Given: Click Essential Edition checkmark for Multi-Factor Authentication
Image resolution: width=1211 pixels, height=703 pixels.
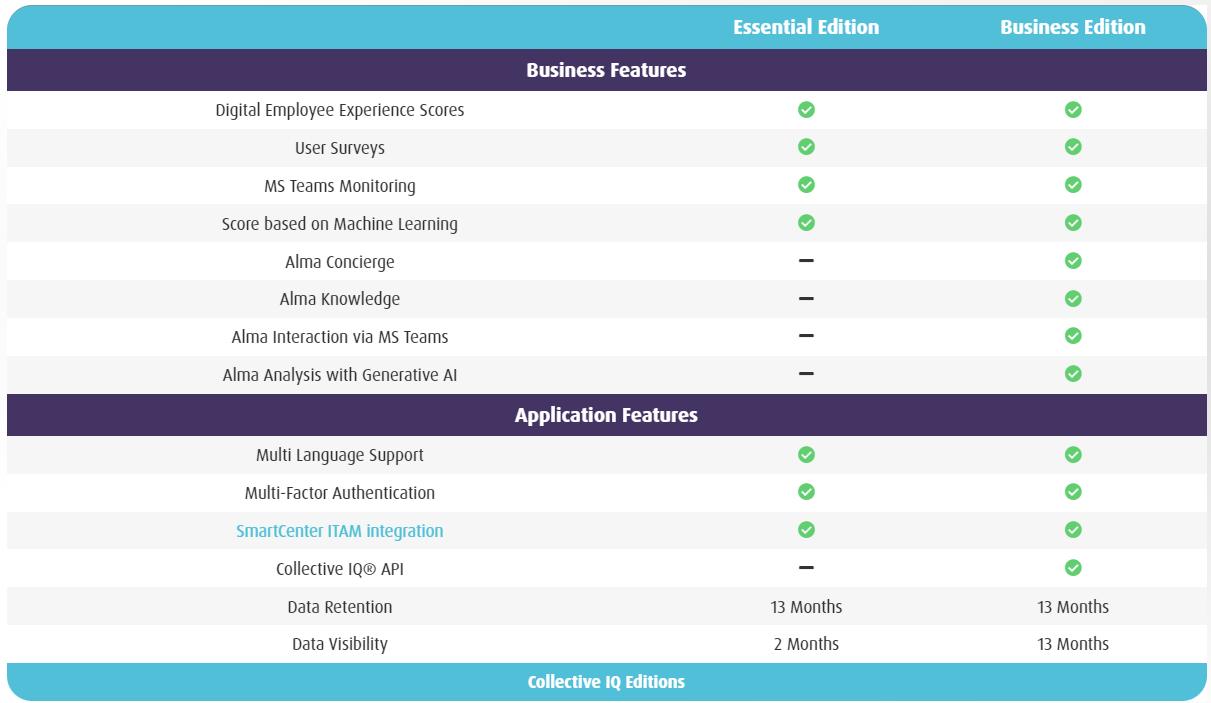Looking at the screenshot, I should pos(806,492).
